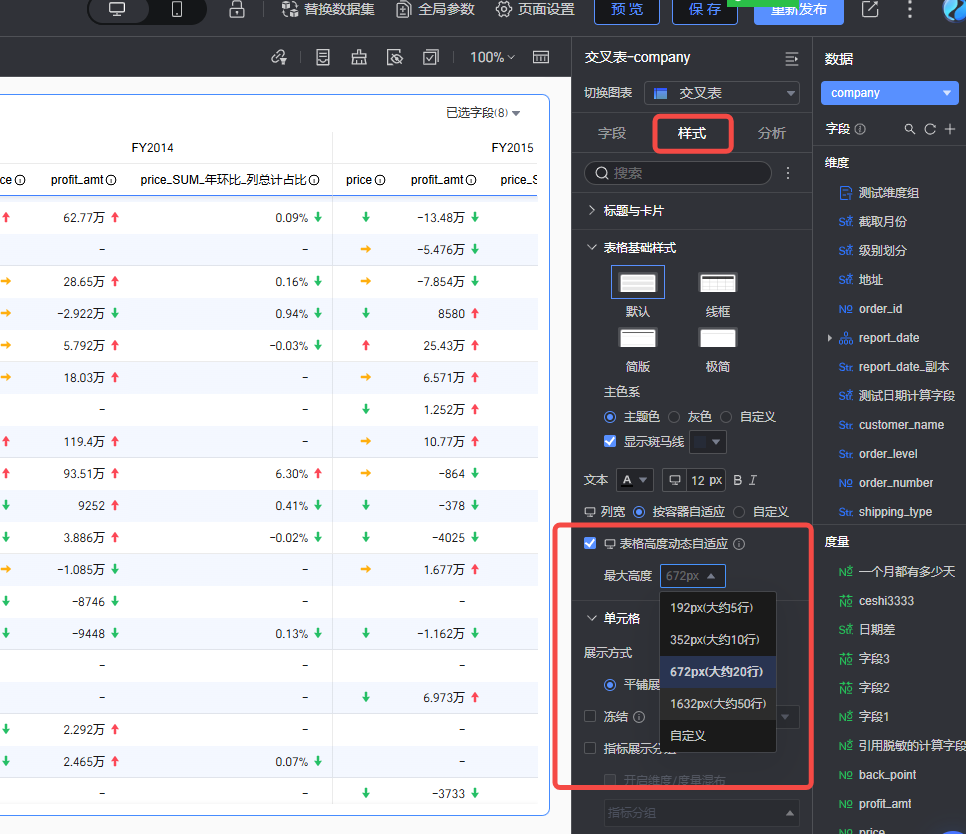Select the 线框 table style thumbnail

coord(717,283)
